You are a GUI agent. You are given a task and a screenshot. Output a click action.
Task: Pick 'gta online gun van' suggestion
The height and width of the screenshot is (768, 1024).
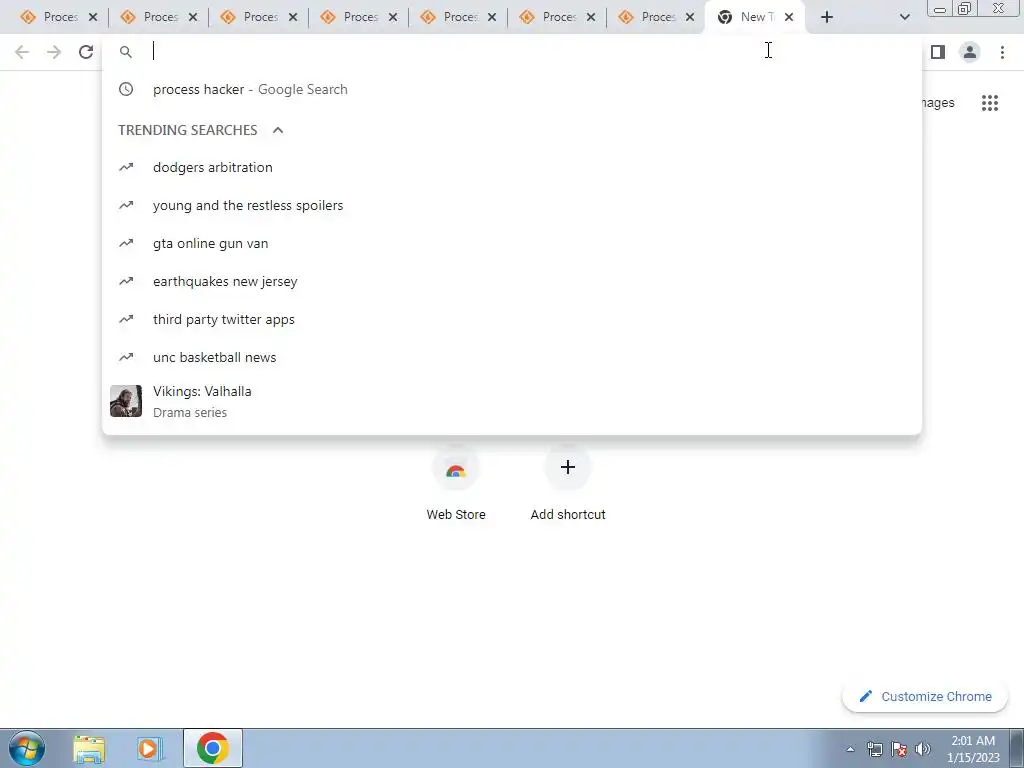pyautogui.click(x=512, y=244)
